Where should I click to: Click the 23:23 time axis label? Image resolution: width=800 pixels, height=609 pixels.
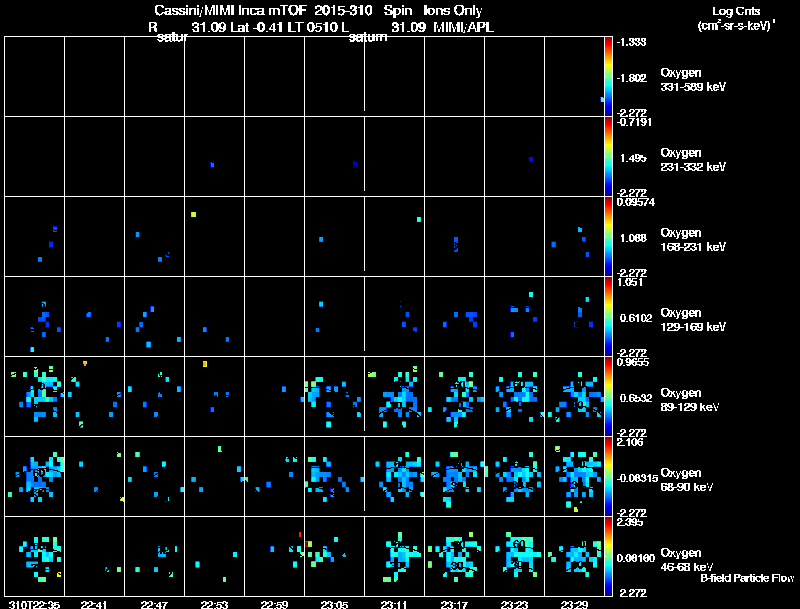point(514,604)
